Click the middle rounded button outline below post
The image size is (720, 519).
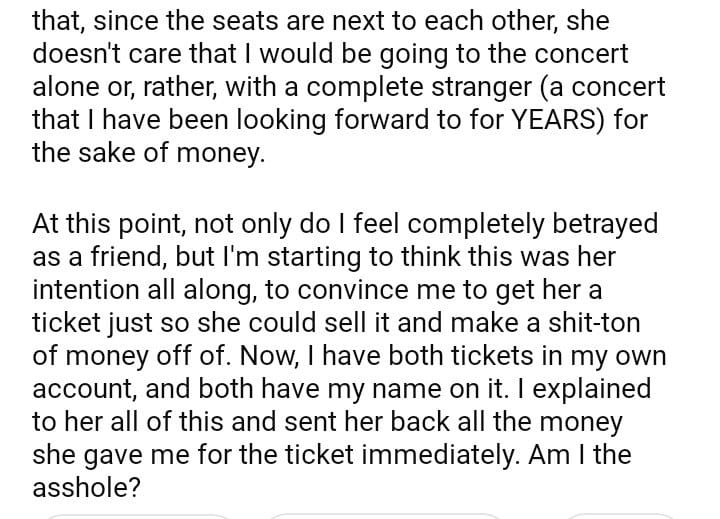coord(385,515)
